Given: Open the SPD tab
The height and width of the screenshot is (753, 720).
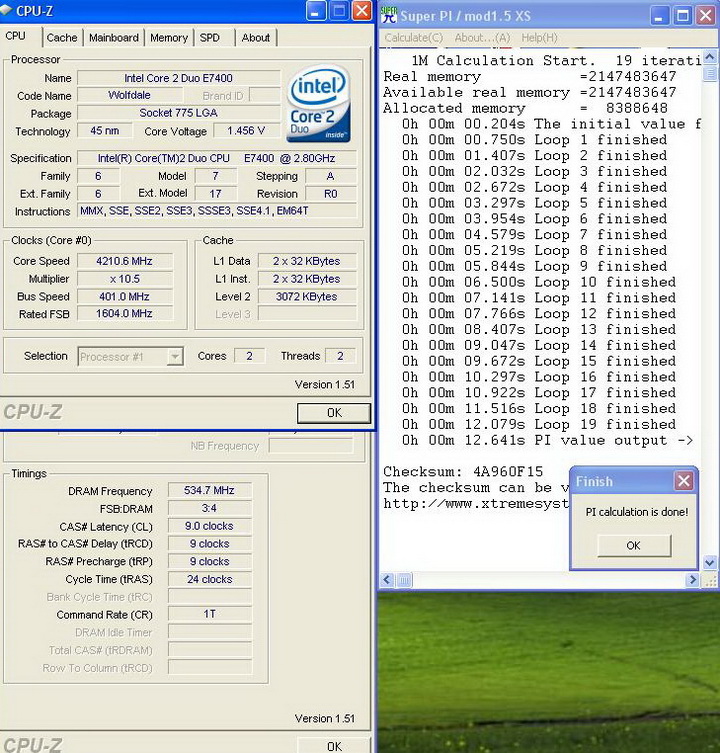Looking at the screenshot, I should tap(210, 37).
